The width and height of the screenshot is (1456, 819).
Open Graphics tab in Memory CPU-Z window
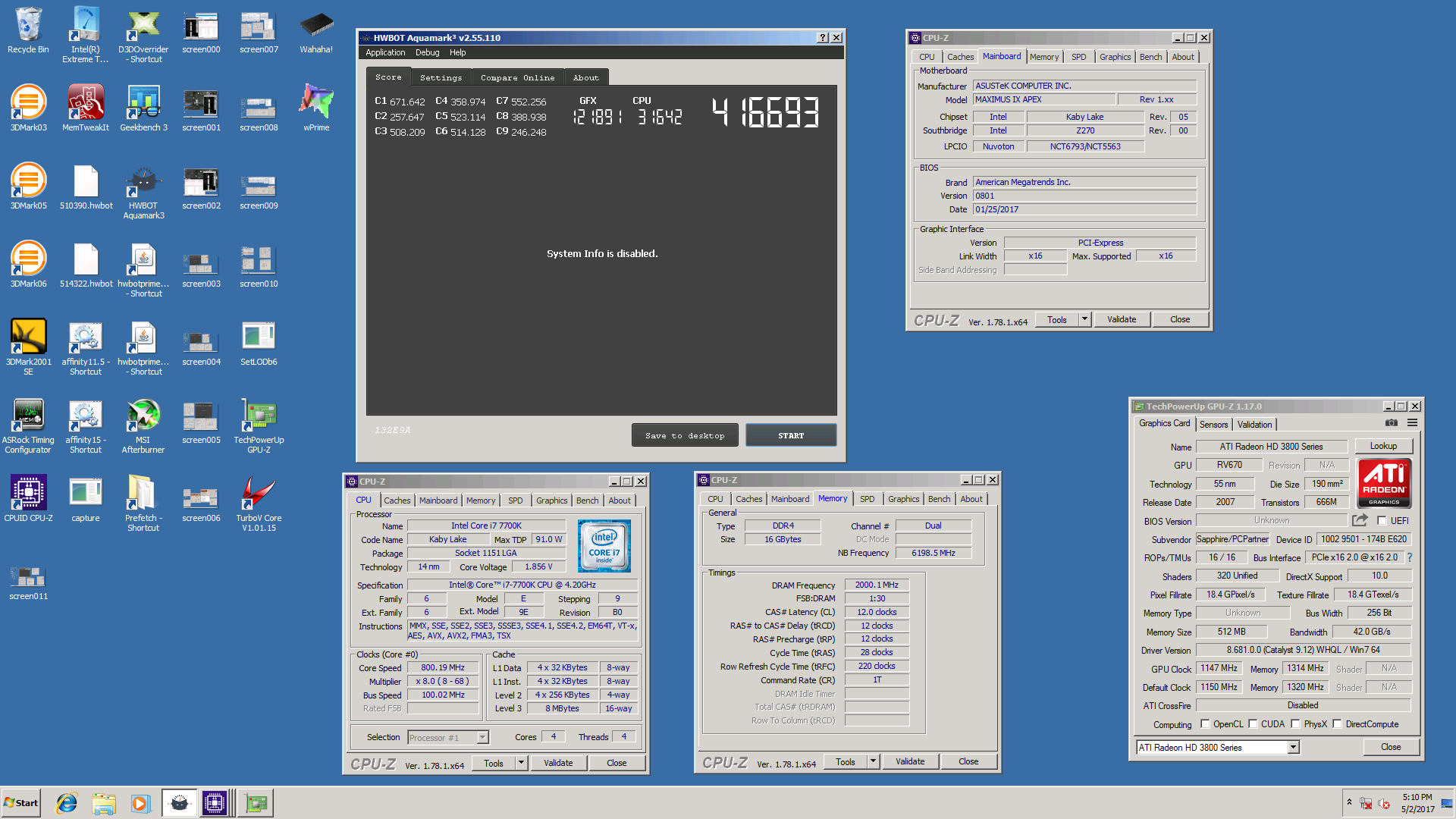pyautogui.click(x=903, y=499)
